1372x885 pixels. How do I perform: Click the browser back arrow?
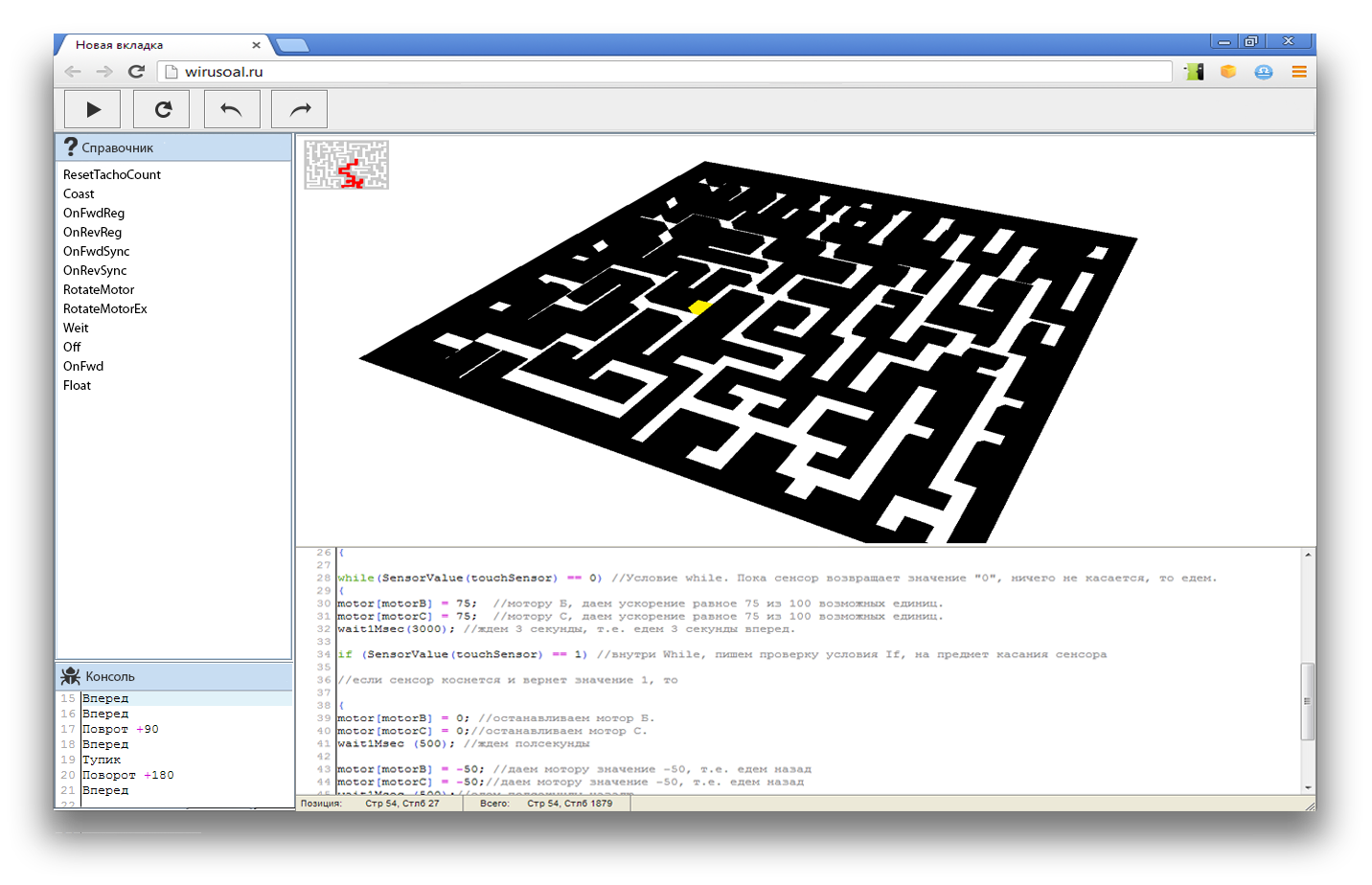(73, 72)
